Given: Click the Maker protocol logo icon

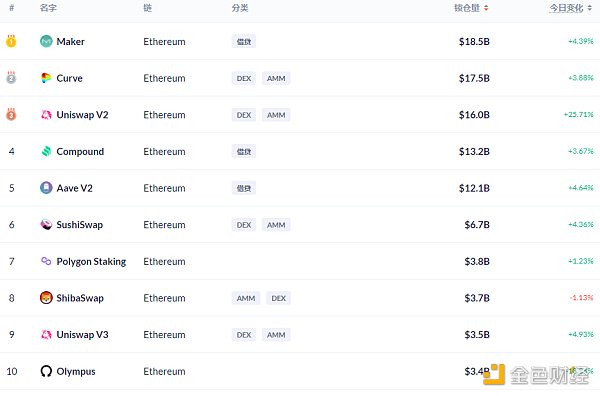Looking at the screenshot, I should point(46,41).
